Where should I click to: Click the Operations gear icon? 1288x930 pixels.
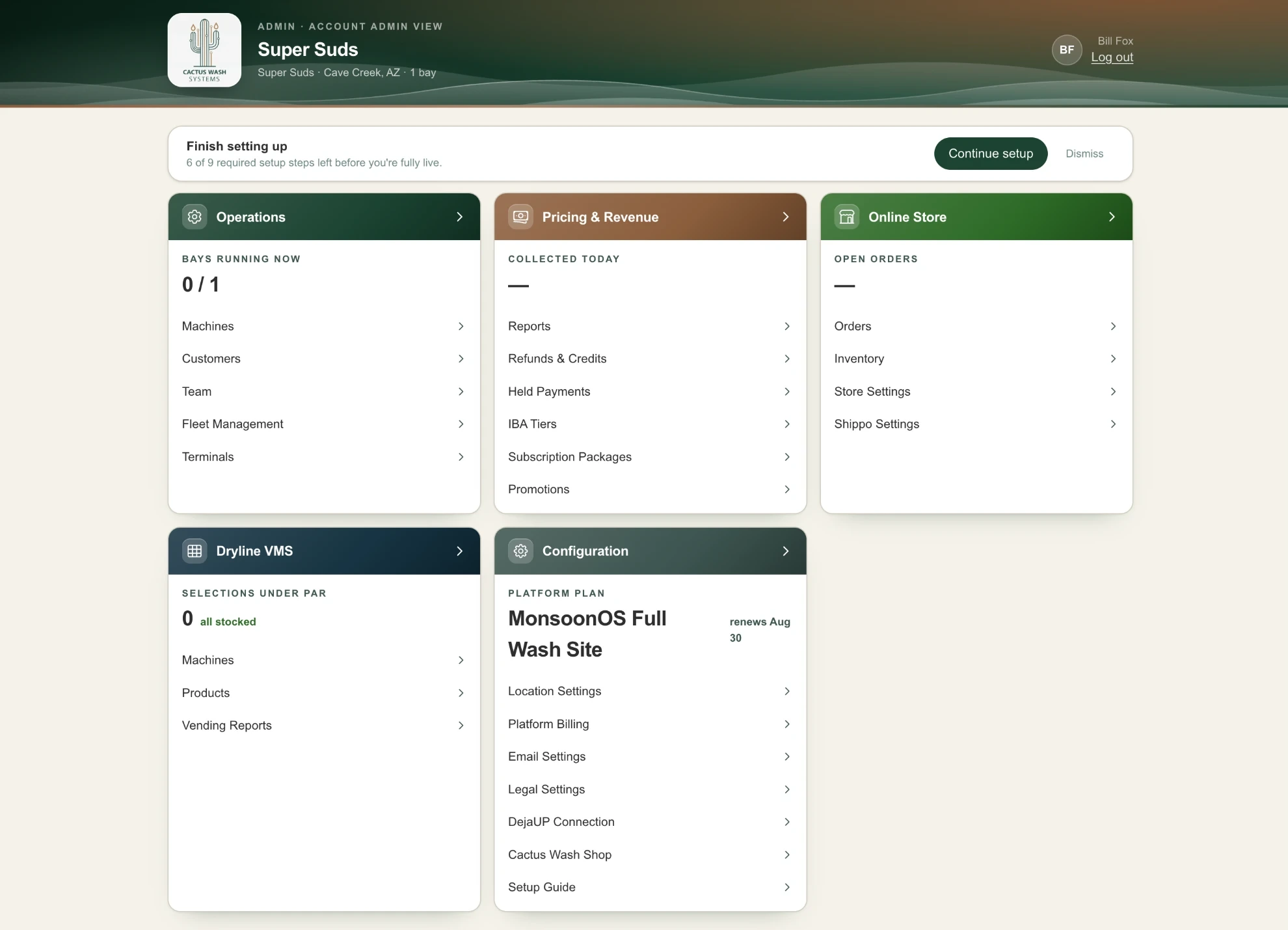(x=195, y=217)
